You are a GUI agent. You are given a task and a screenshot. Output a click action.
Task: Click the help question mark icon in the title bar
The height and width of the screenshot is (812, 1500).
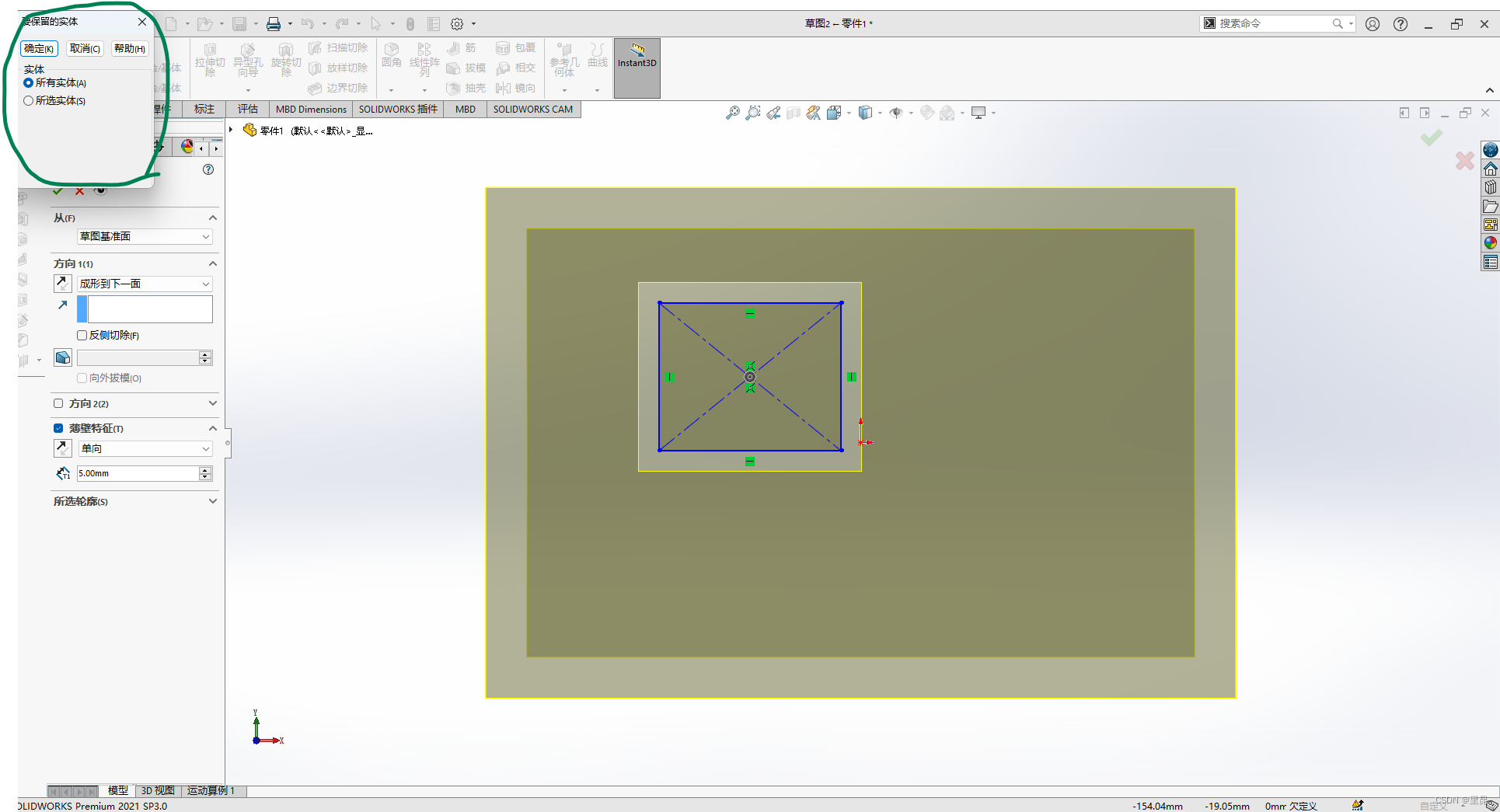click(x=1400, y=24)
